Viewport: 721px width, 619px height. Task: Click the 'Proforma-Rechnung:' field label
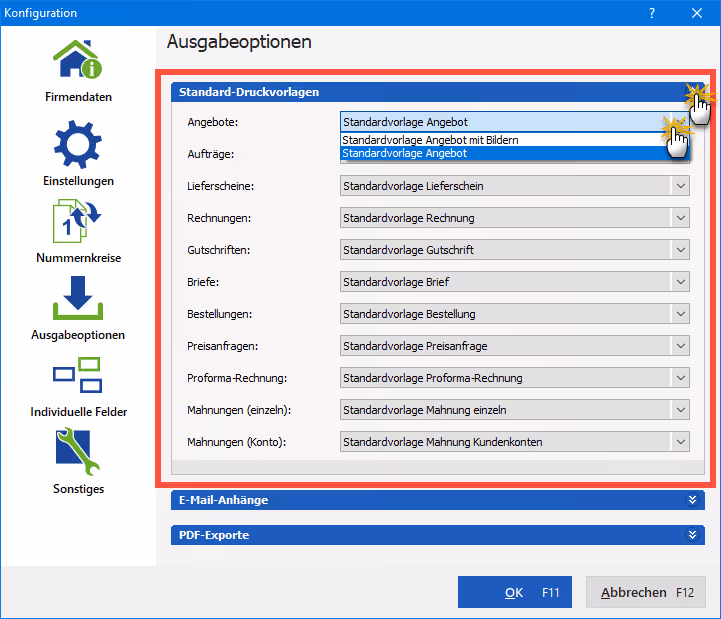coord(237,378)
